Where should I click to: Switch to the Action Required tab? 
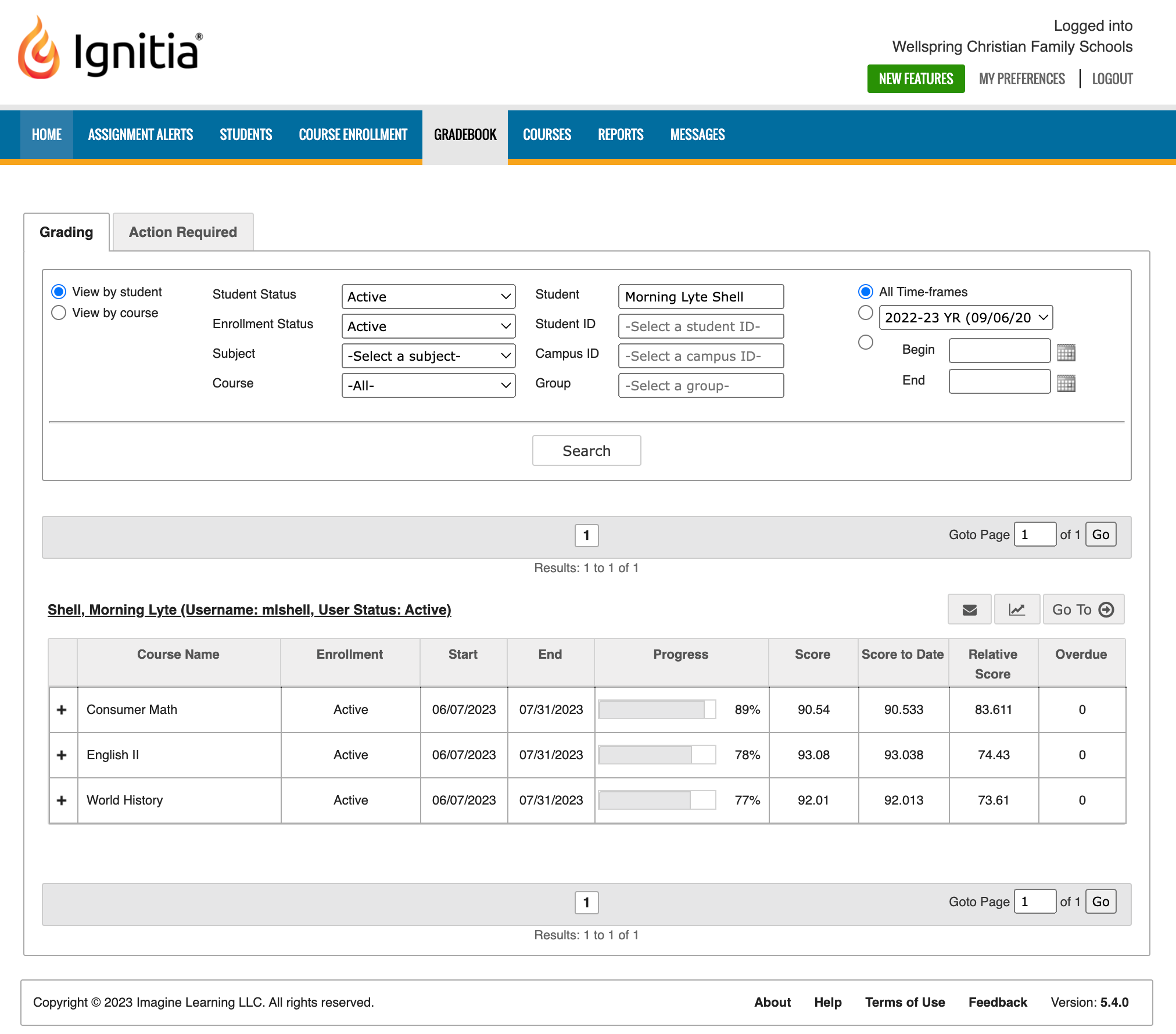(x=183, y=232)
